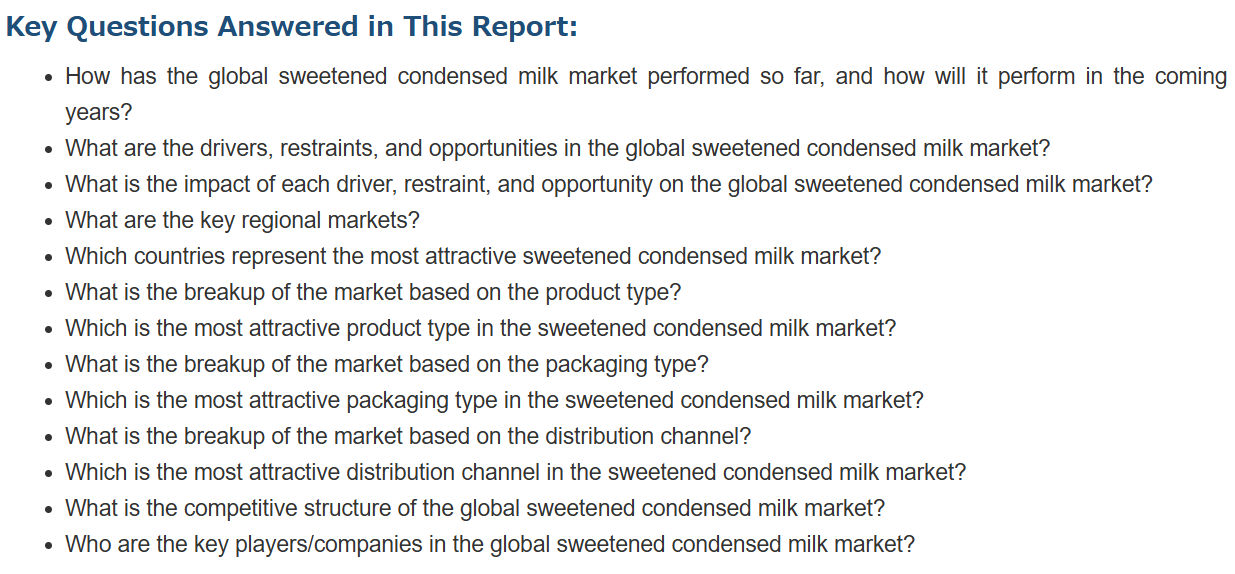Click the bullet dot before 'Who are the key players'
The width and height of the screenshot is (1235, 574).
pos(49,545)
